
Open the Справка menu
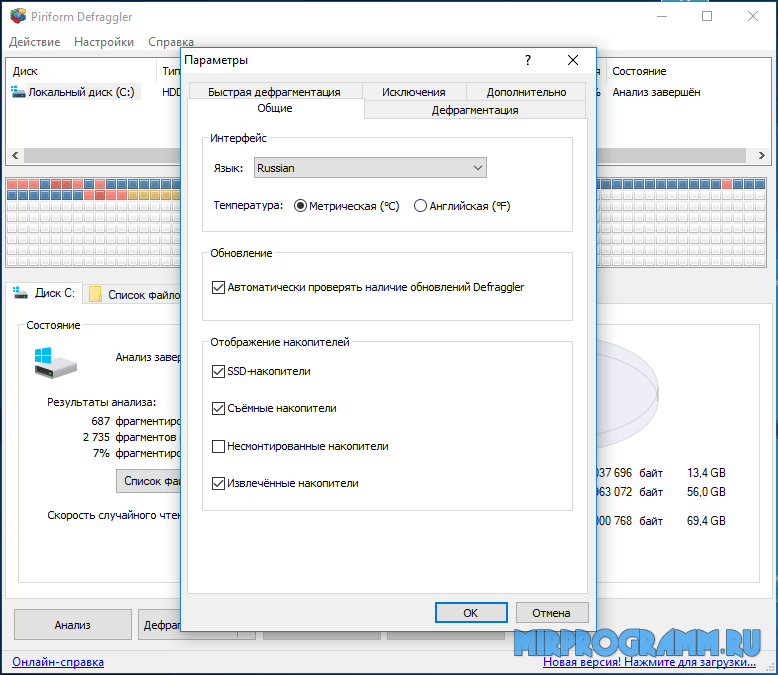tap(171, 42)
